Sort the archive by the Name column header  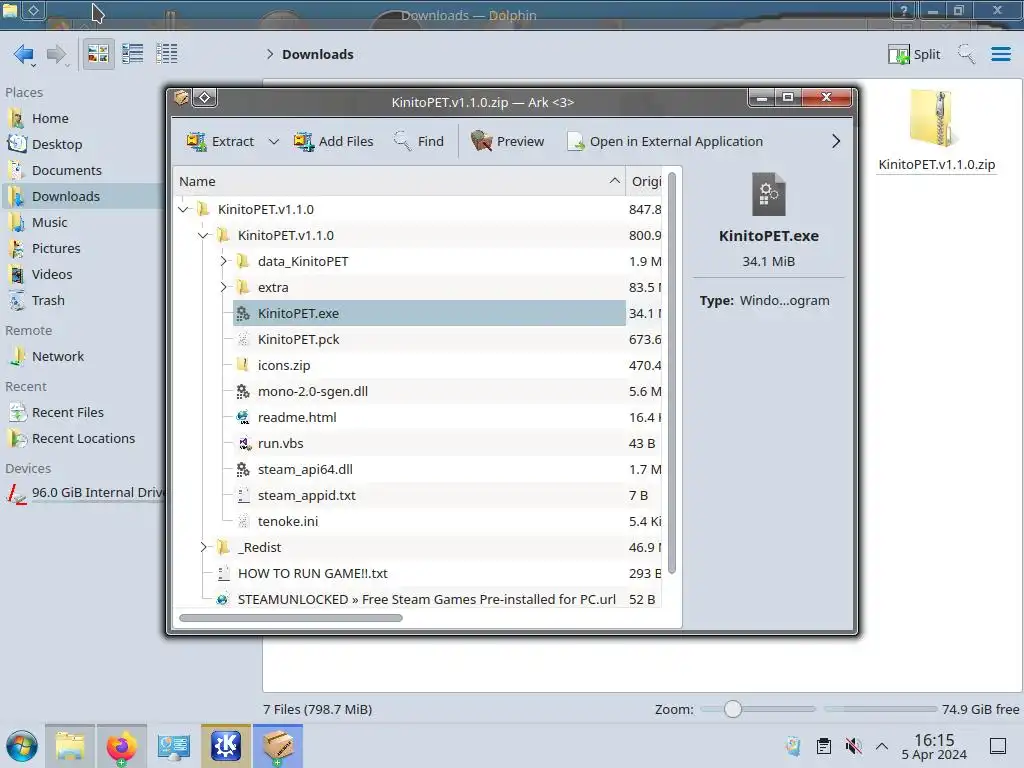pyautogui.click(x=399, y=182)
